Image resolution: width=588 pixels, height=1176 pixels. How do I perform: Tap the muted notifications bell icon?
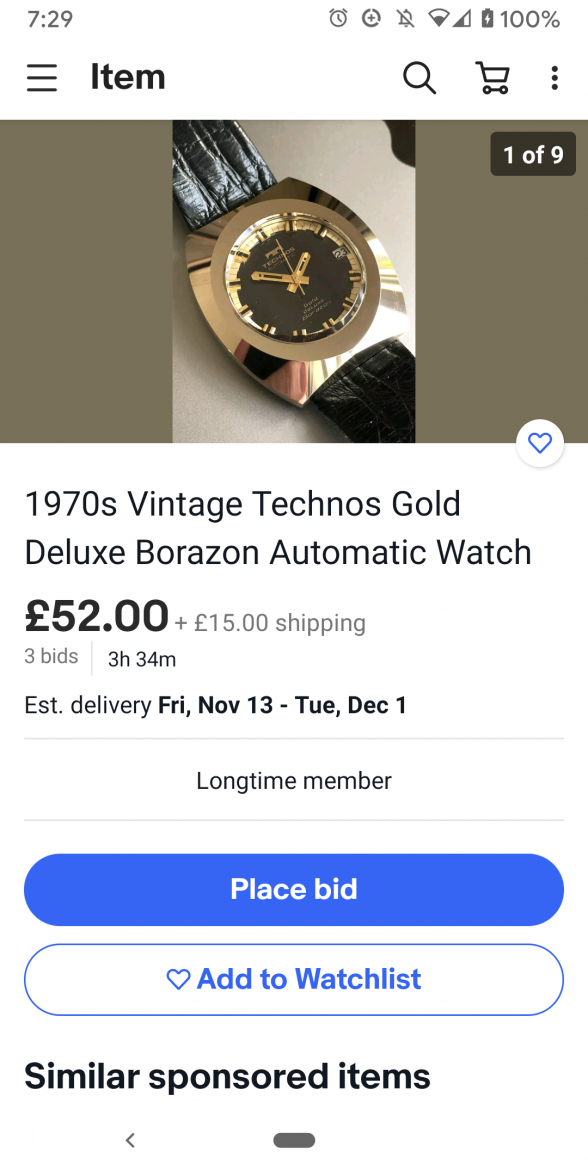406,19
